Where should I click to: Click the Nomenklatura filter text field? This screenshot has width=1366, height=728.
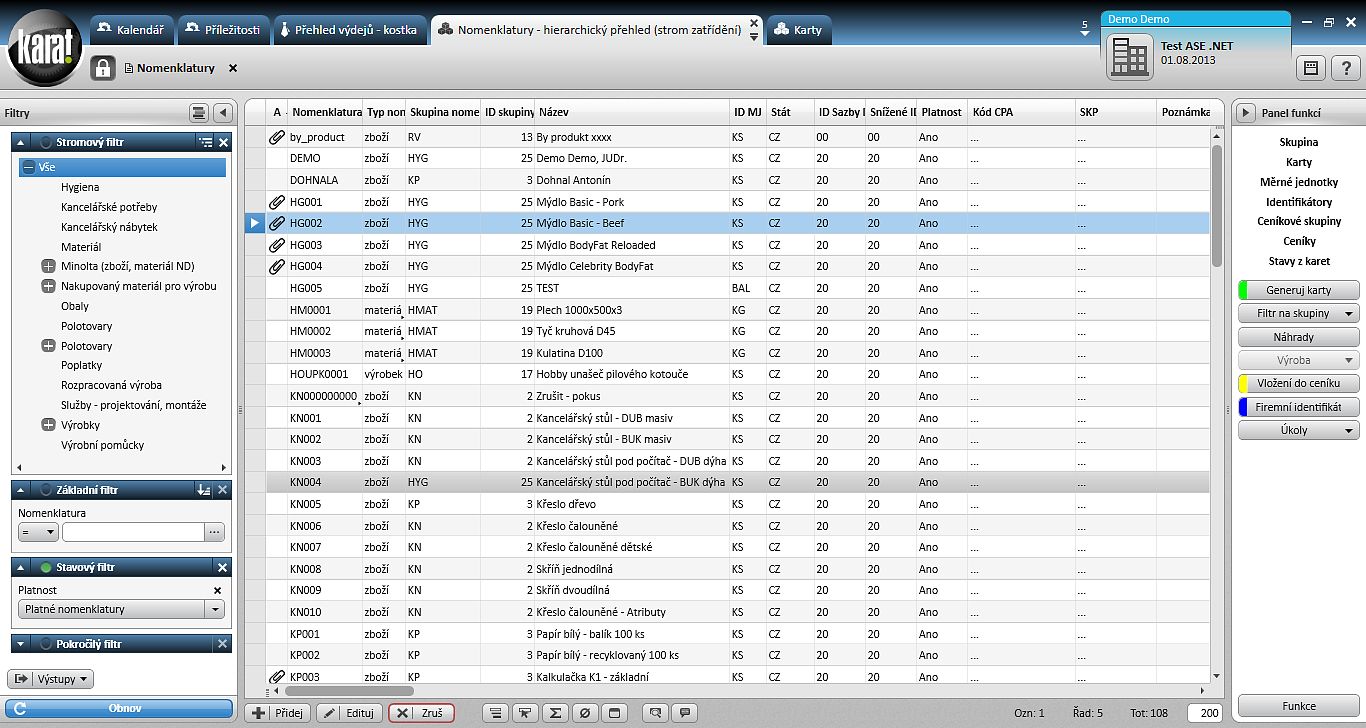133,532
